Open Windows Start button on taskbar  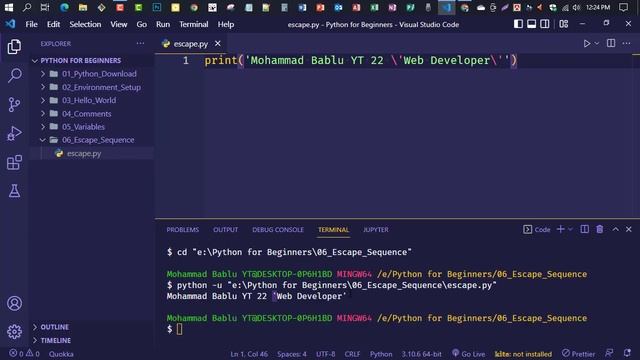pos(9,7)
